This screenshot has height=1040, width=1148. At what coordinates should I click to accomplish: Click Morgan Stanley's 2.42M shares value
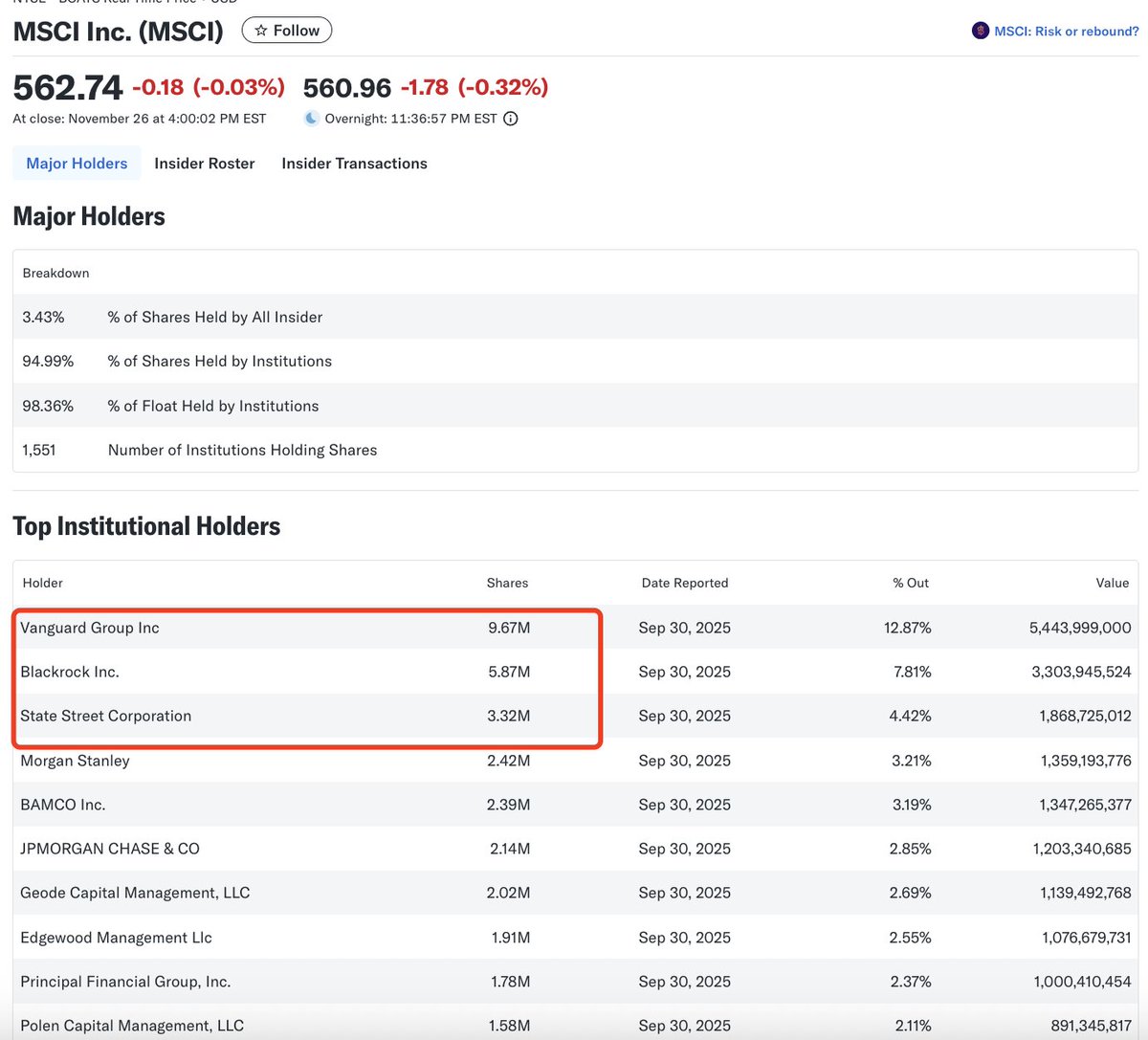coord(508,761)
